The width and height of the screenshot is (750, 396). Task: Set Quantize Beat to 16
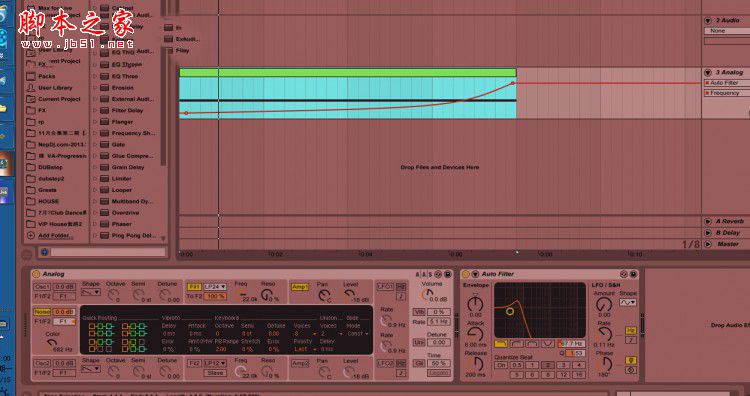tap(579, 375)
